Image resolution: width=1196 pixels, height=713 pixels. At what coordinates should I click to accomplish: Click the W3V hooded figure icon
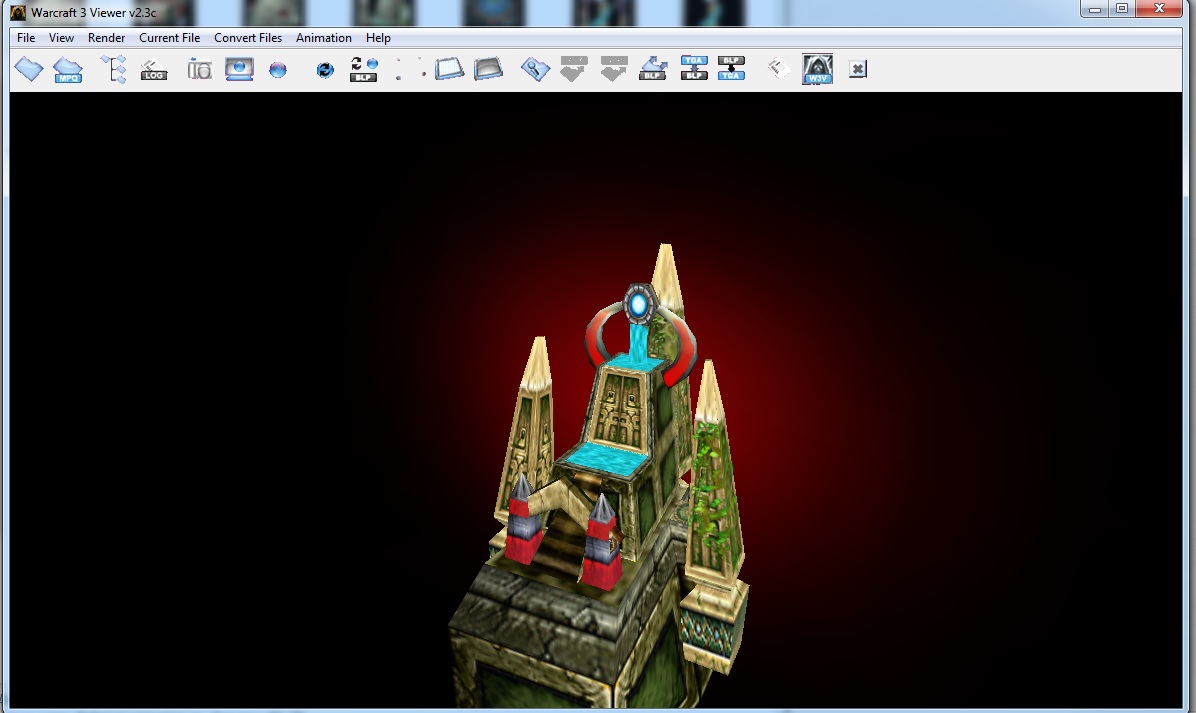click(817, 69)
